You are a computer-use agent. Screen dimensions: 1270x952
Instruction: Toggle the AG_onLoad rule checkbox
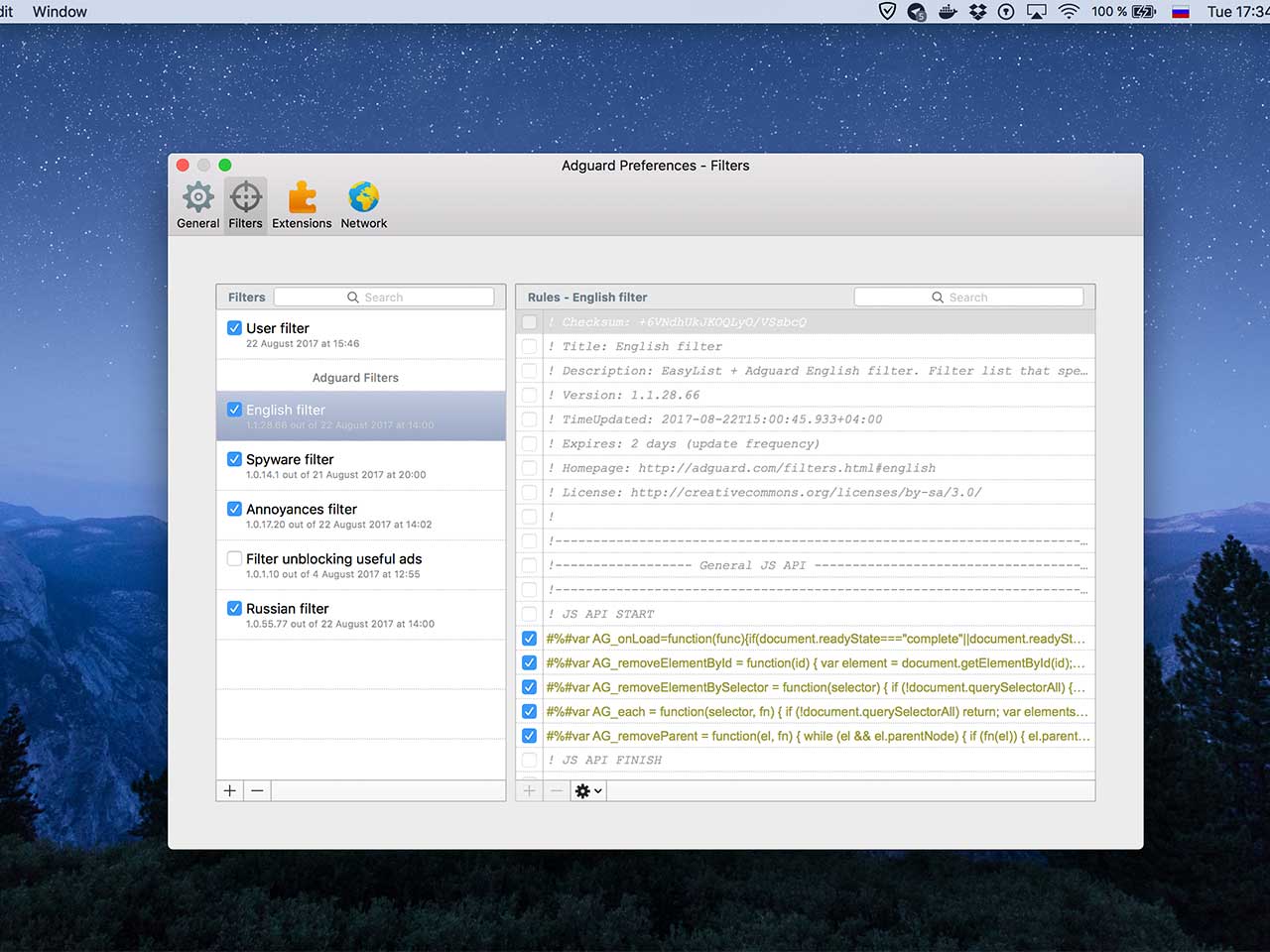tap(529, 639)
